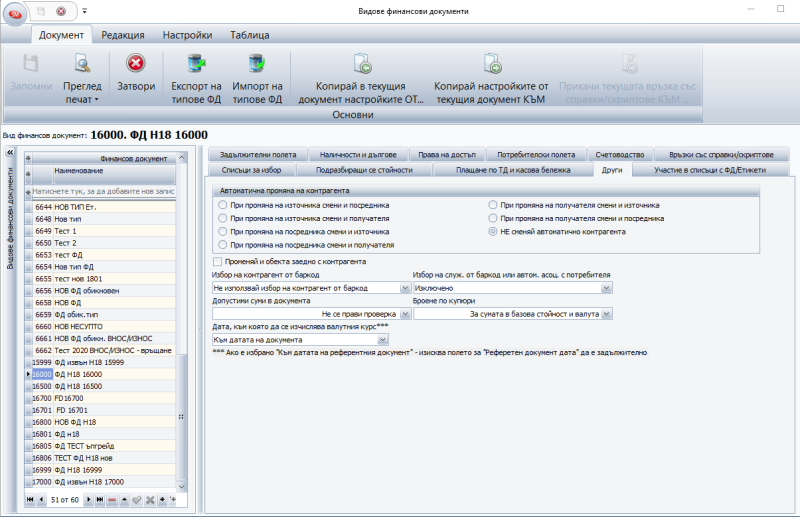This screenshot has height=517, width=800.
Task: Select При промяна на посредника смени и източника
Action: (x=222, y=232)
